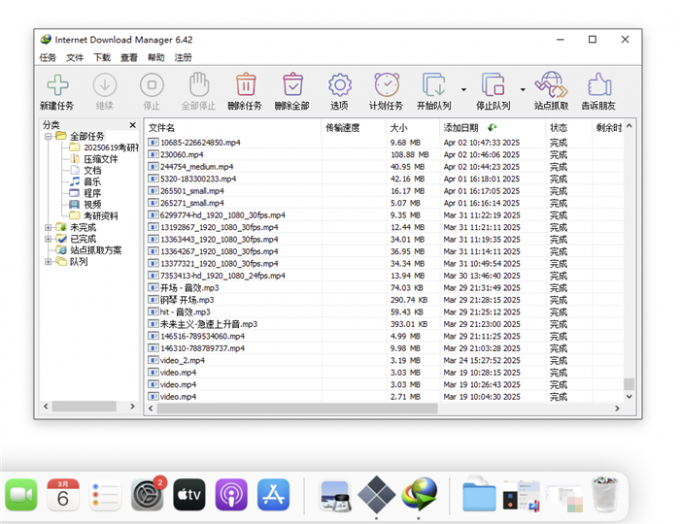Viewport: 680px width, 524px height.
Task: Select the 视频 category
Action: click(x=92, y=204)
